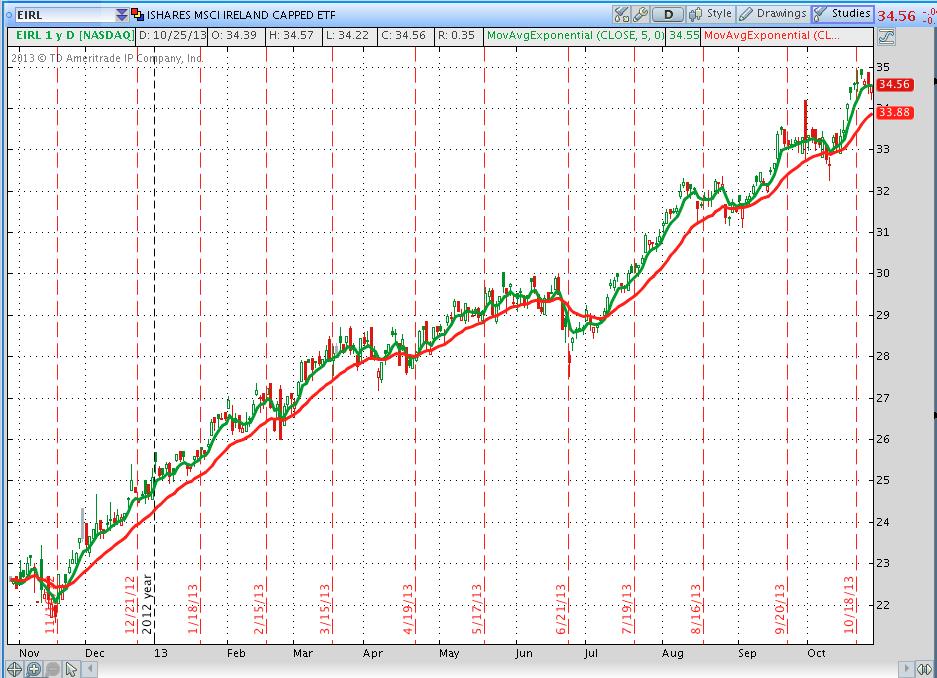Screen dimensions: 937x678
Task: Open the Style menu
Action: 711,14
